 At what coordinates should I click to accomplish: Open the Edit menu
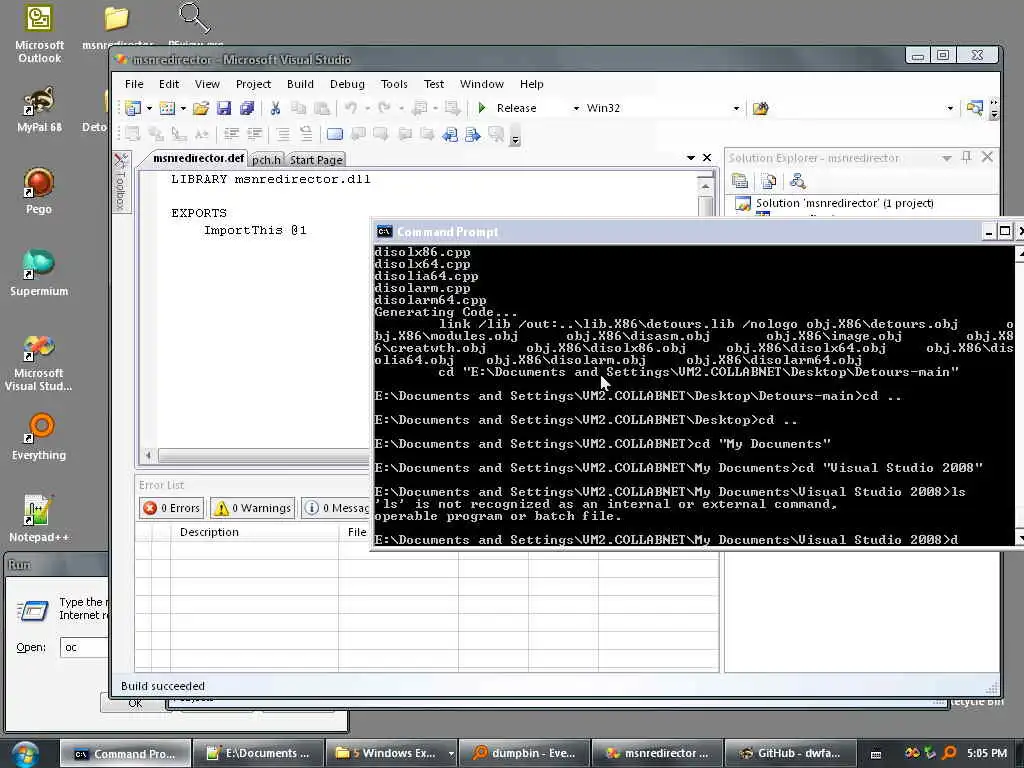(x=168, y=84)
